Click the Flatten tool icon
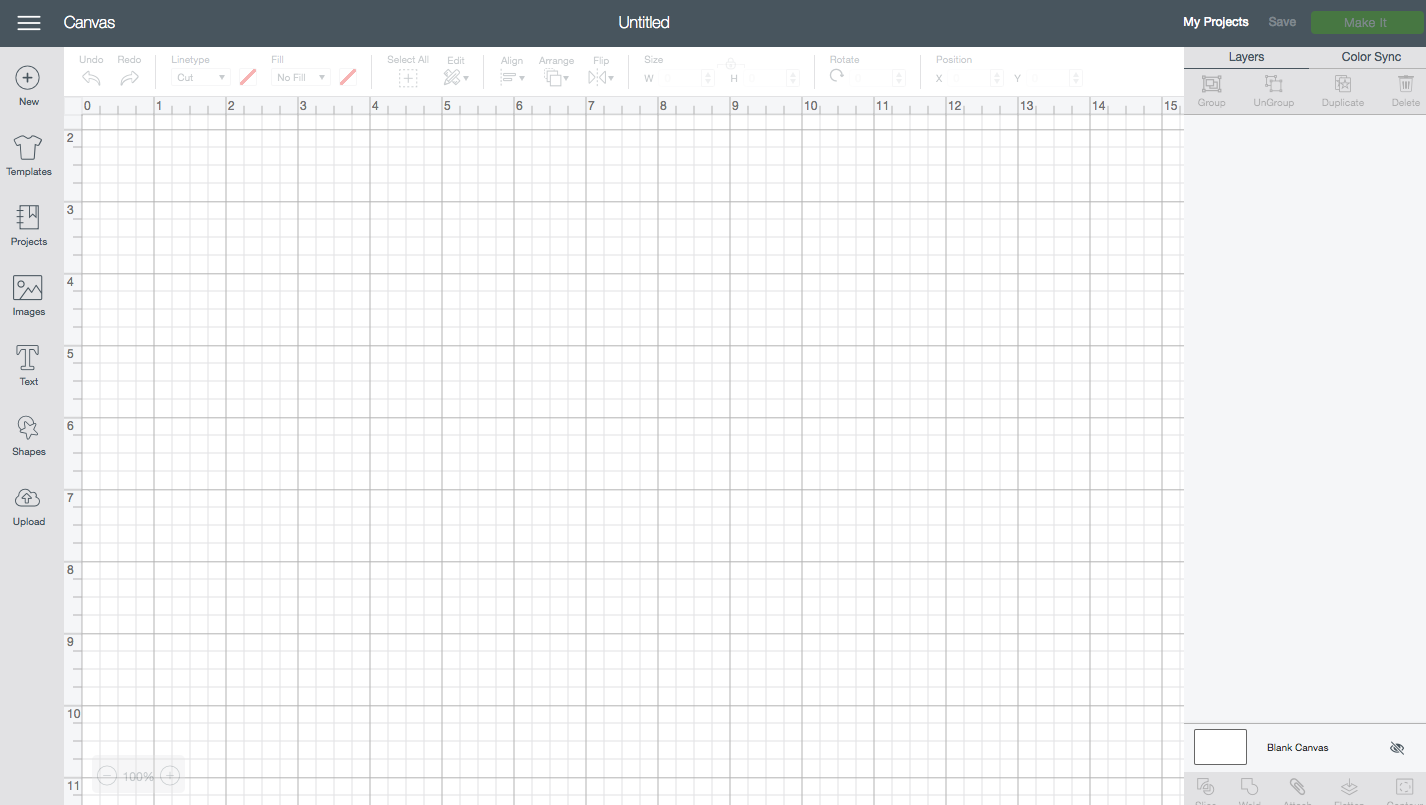This screenshot has width=1426, height=805. [x=1347, y=787]
